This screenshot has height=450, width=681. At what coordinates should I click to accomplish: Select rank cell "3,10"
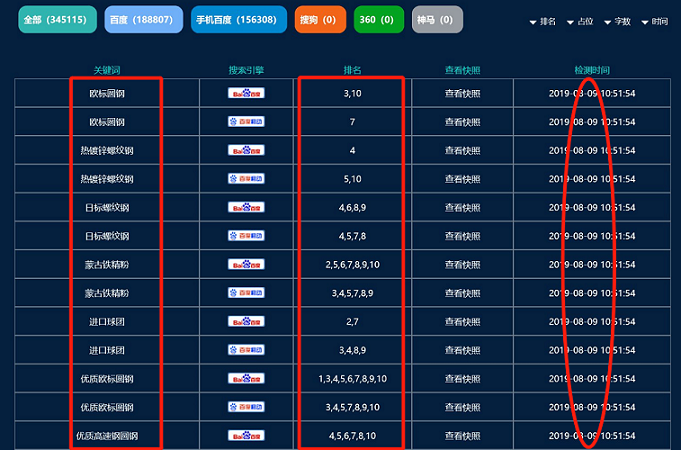352,93
